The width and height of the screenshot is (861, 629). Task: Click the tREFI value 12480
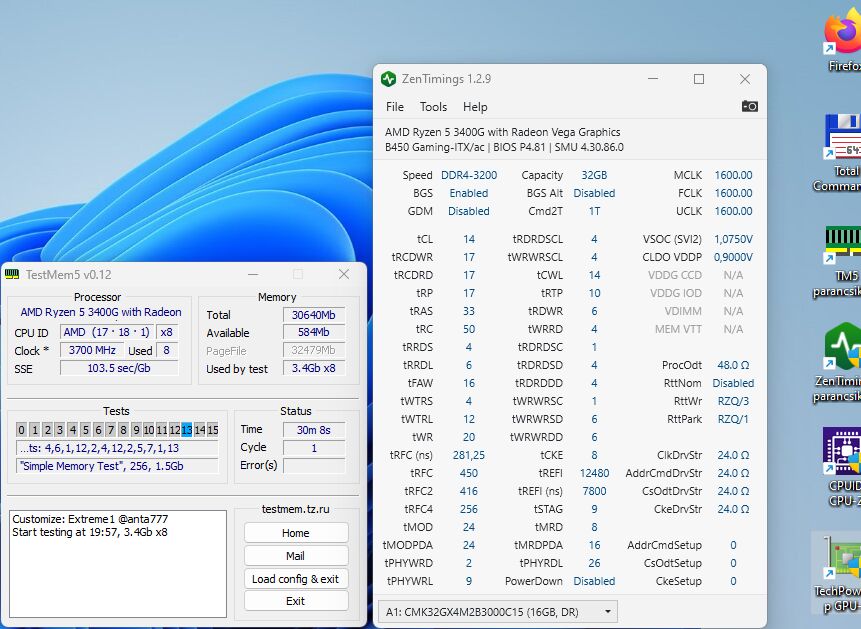click(594, 473)
